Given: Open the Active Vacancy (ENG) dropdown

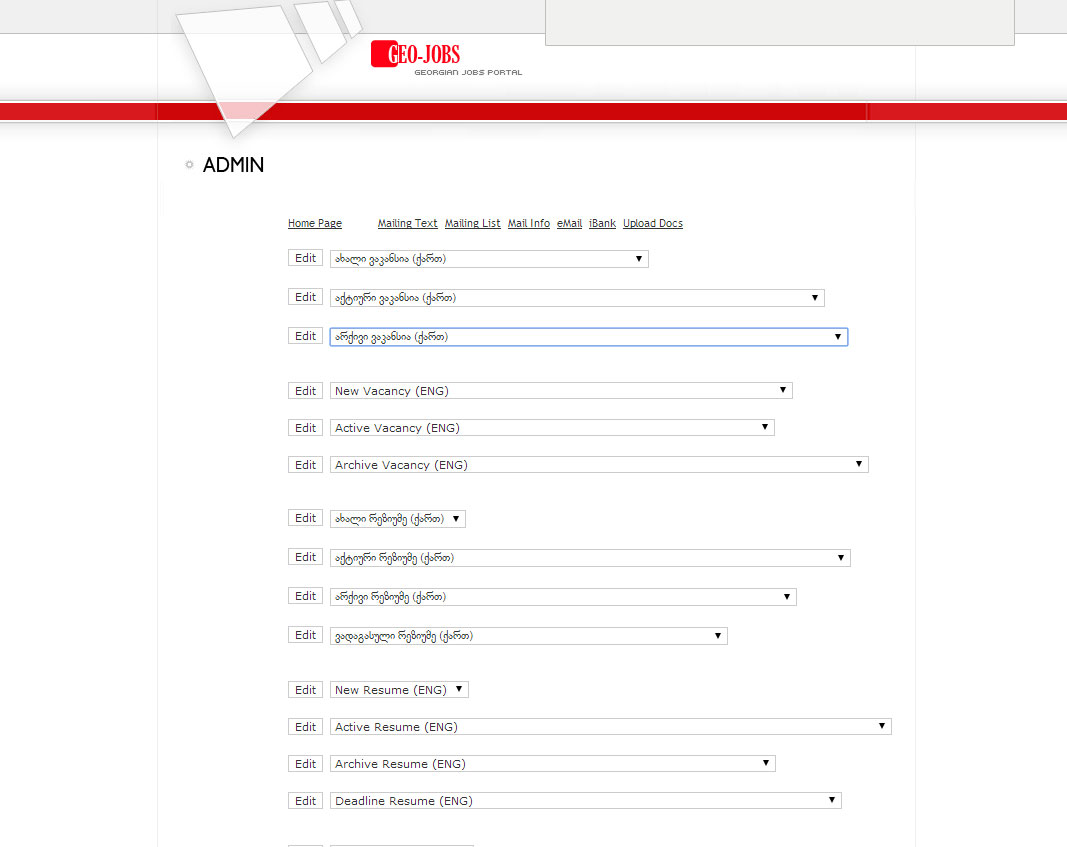Looking at the screenshot, I should (551, 428).
